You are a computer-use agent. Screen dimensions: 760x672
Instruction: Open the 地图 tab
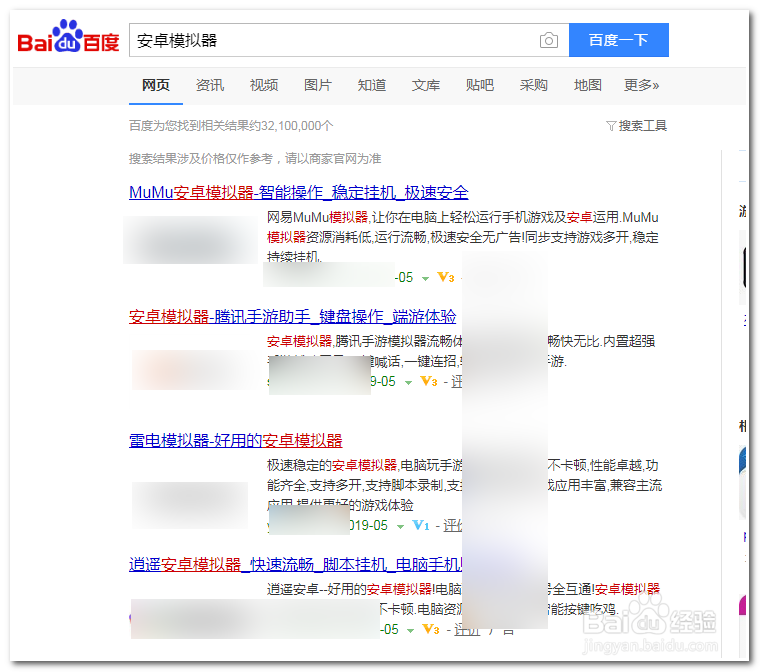[588, 85]
